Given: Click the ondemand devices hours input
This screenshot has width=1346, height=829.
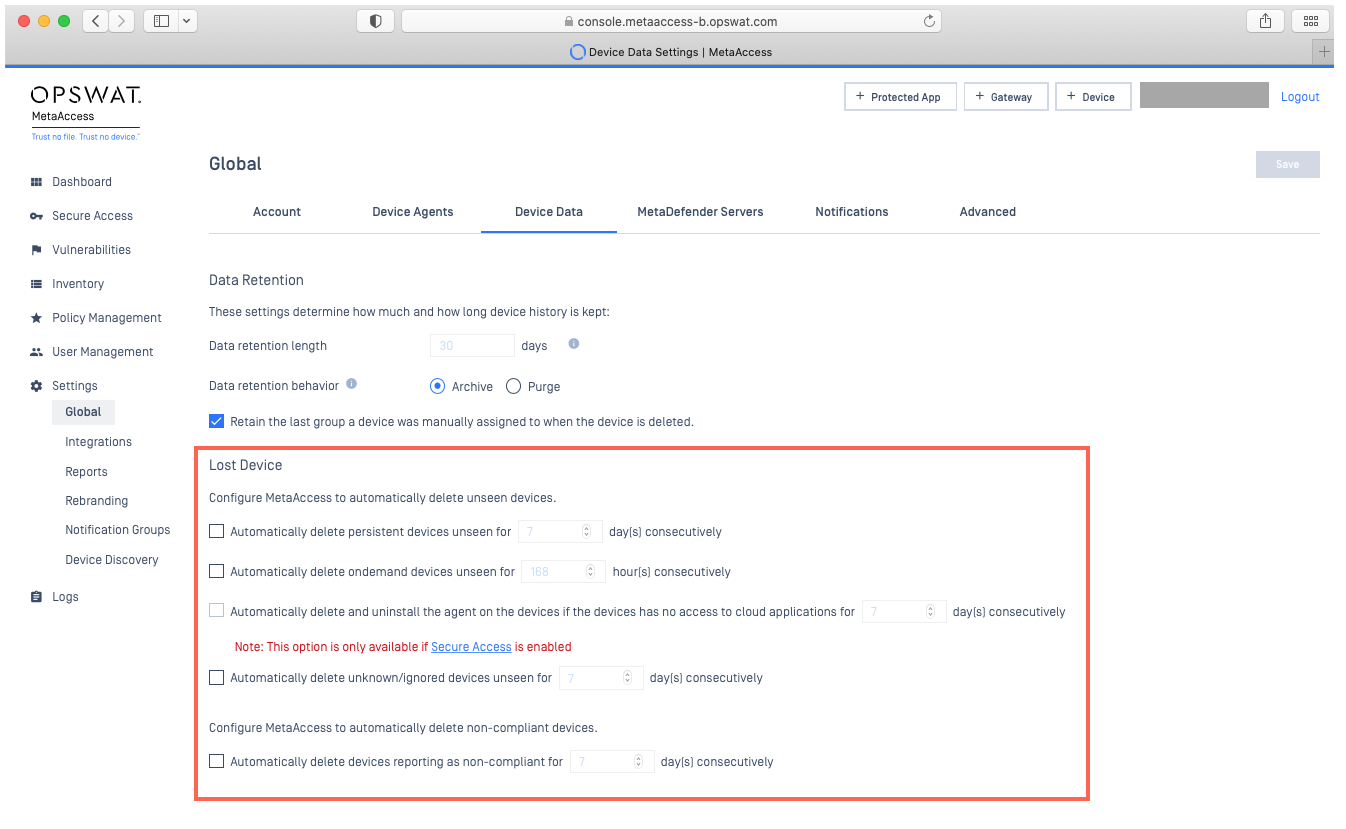Looking at the screenshot, I should coord(563,572).
